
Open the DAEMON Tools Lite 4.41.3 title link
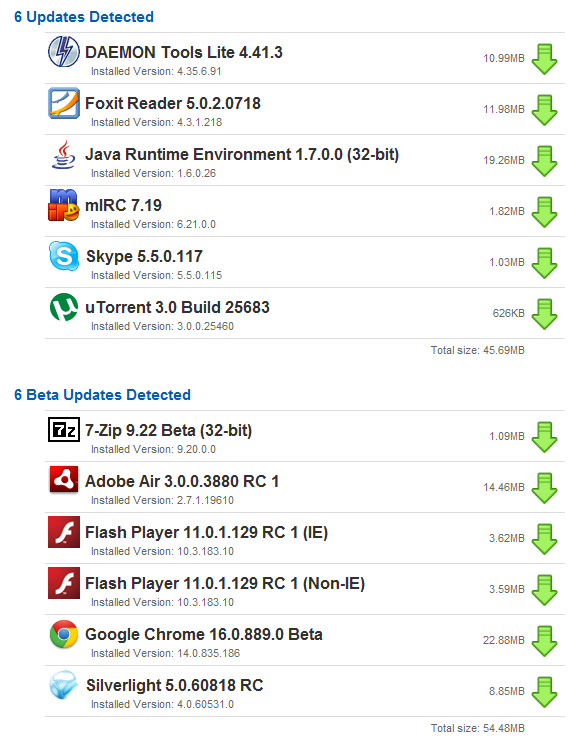[x=184, y=52]
